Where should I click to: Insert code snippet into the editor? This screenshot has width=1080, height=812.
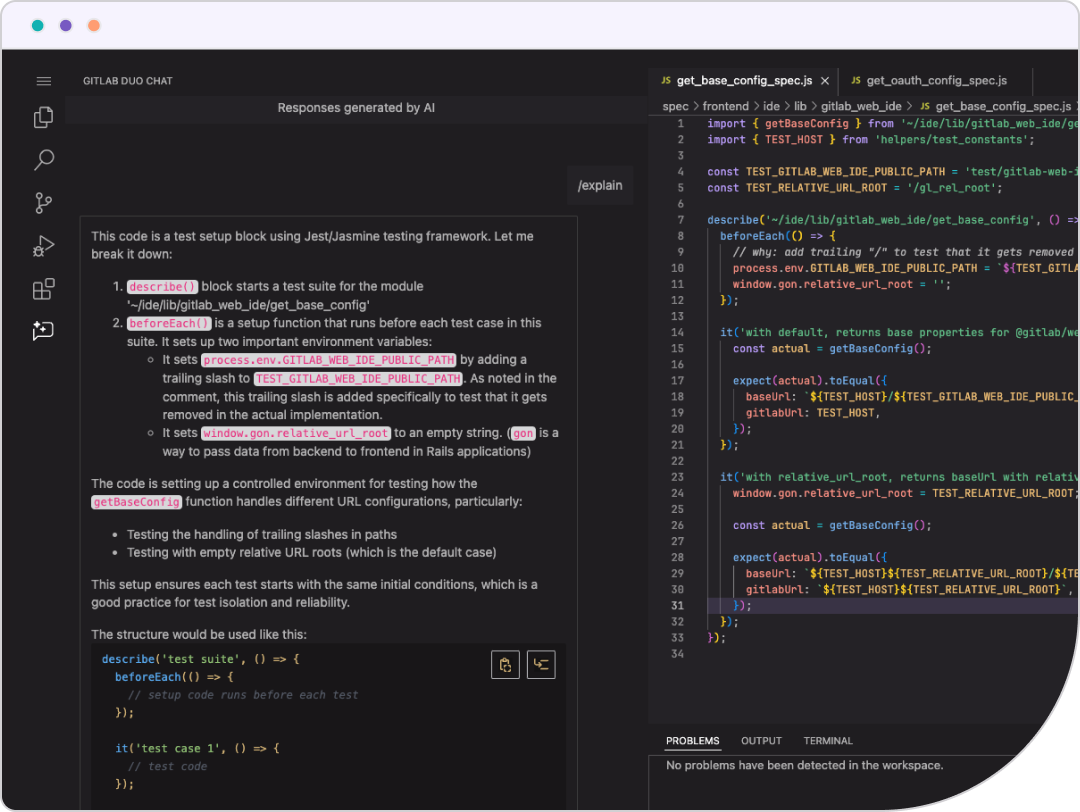point(541,665)
